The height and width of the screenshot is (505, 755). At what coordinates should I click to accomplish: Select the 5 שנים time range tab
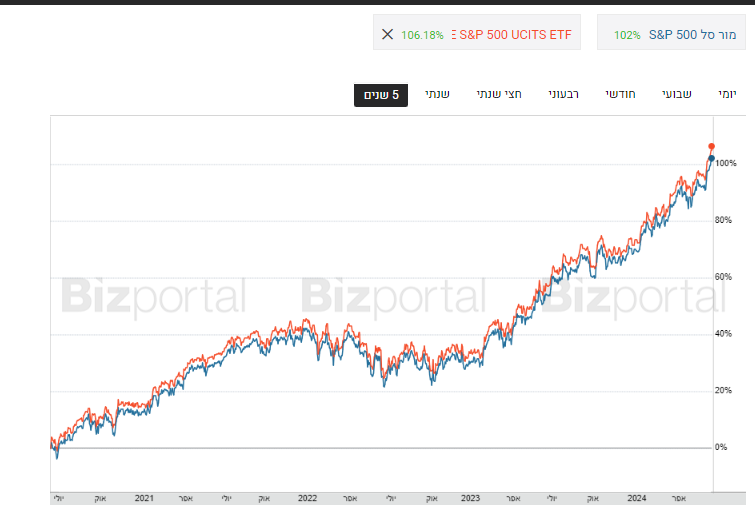click(x=381, y=95)
